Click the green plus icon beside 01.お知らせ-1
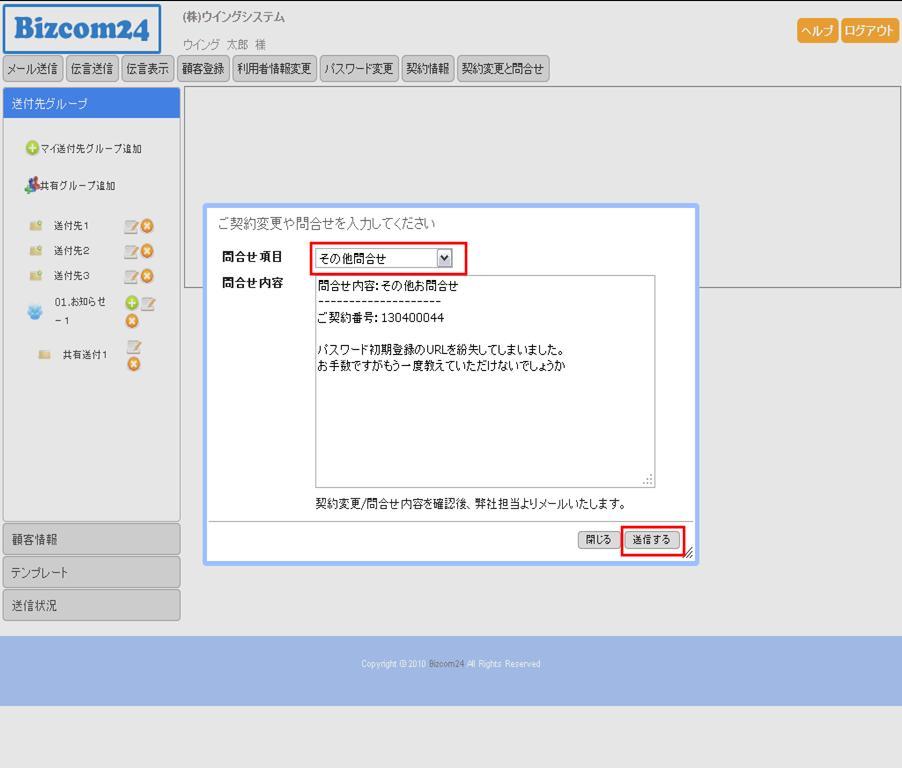Image resolution: width=902 pixels, height=768 pixels. click(x=131, y=303)
